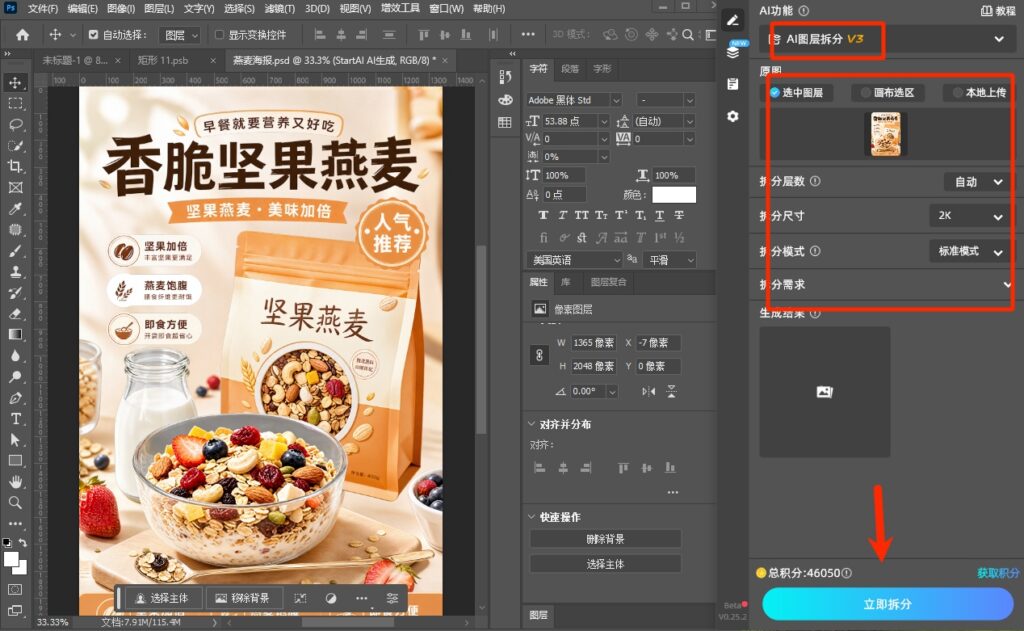Click the 删除背景 quick action button
This screenshot has height=631, width=1024.
click(x=605, y=539)
